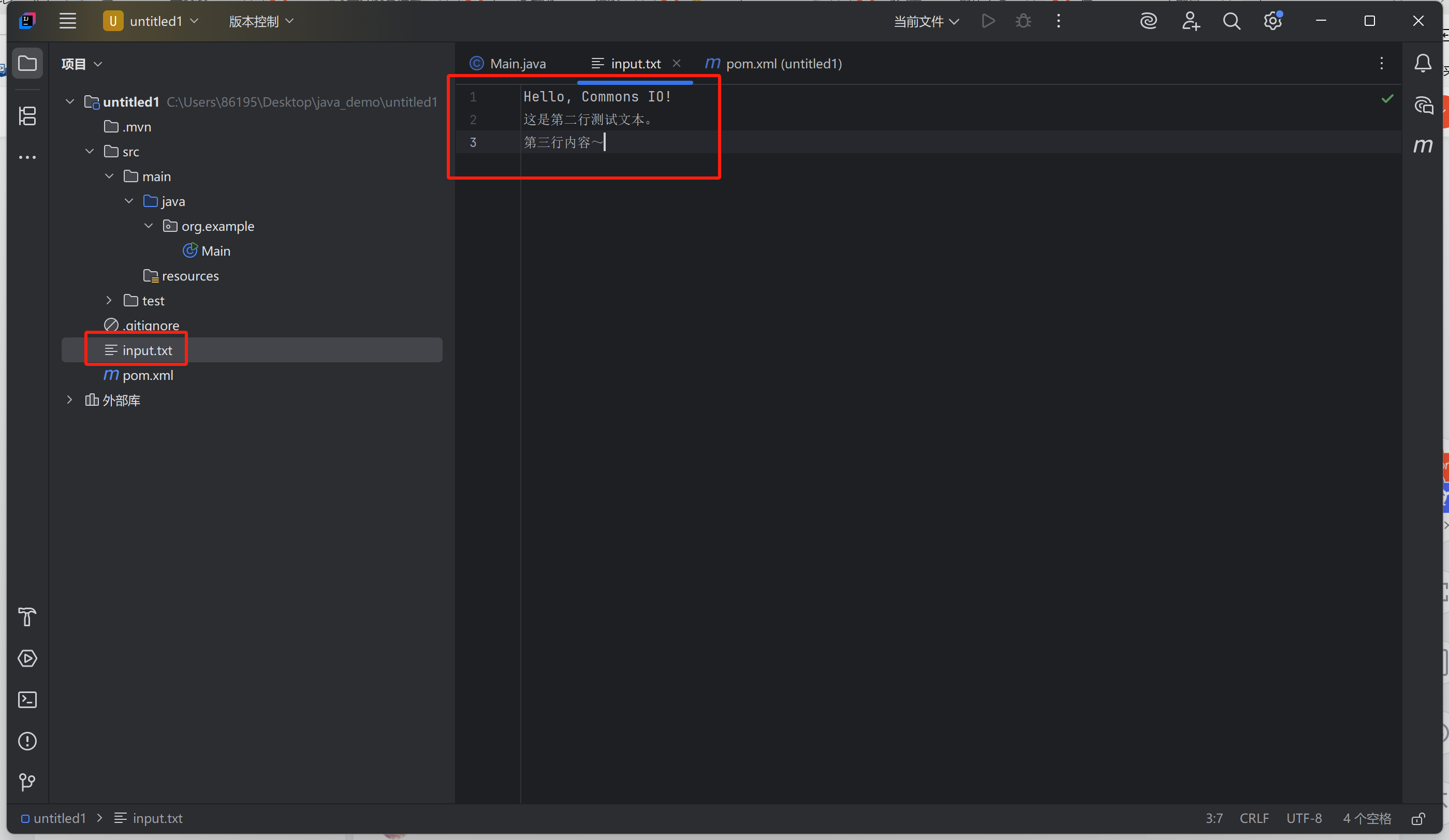Open the Services run tool window
This screenshot has height=840, width=1449.
pyautogui.click(x=27, y=658)
